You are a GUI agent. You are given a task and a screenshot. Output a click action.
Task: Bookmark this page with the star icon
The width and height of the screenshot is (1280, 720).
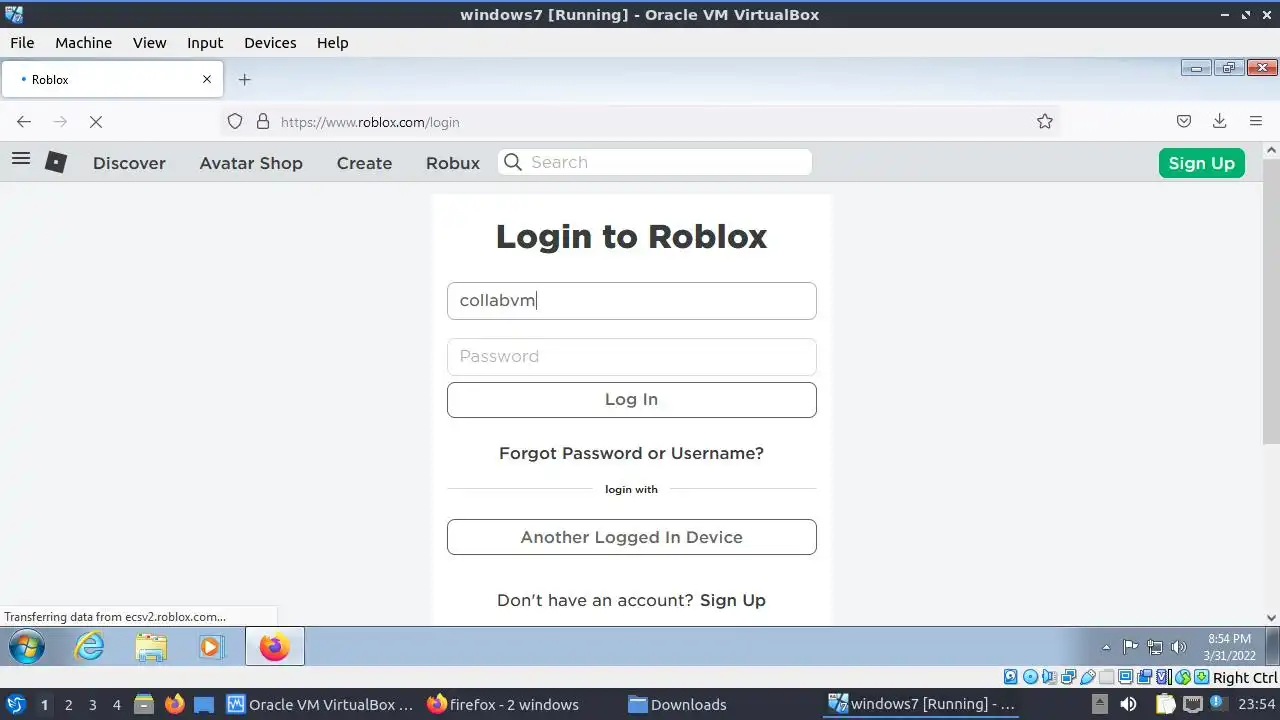click(x=1045, y=121)
